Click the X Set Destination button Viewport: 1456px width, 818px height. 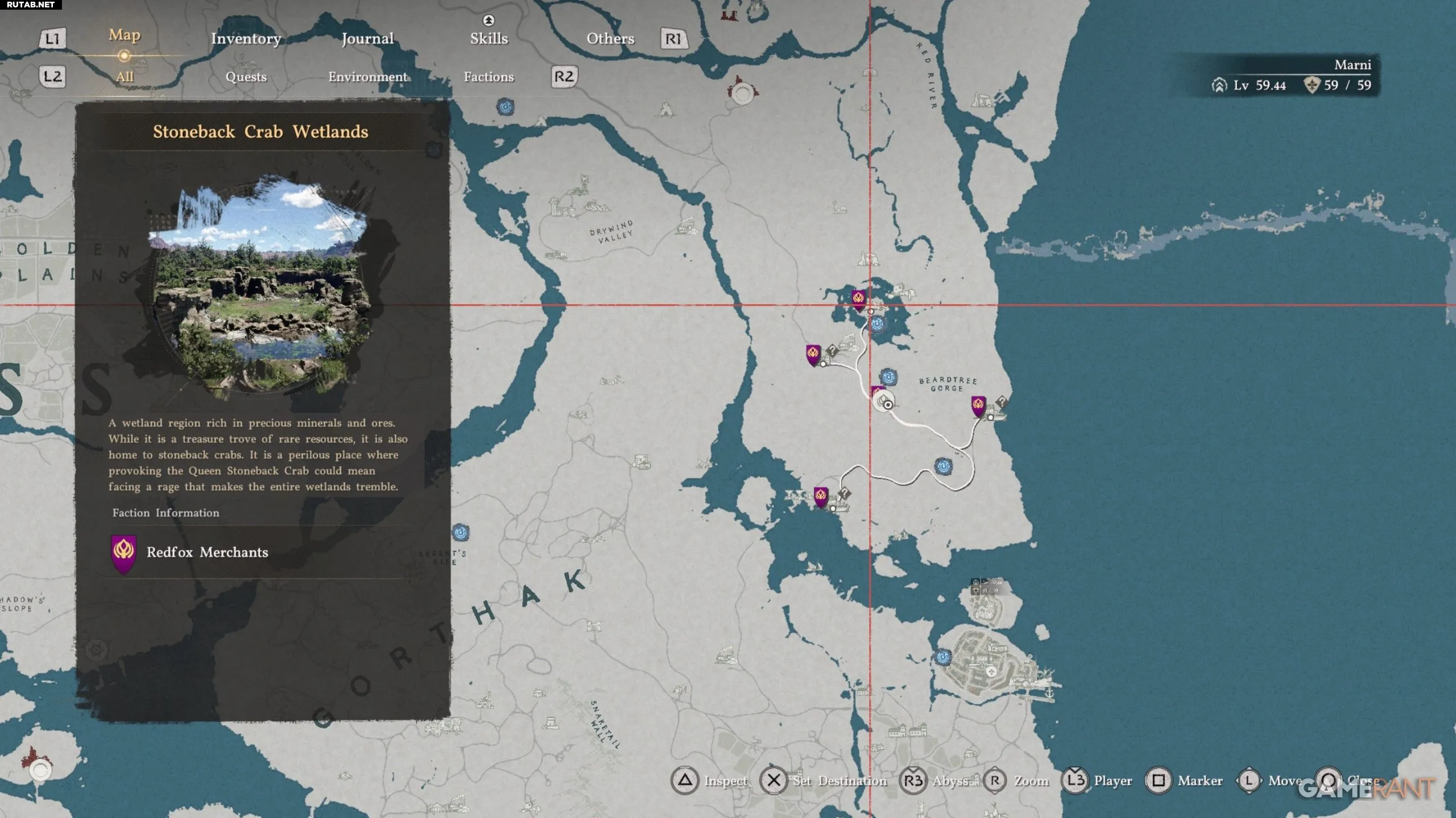773,780
